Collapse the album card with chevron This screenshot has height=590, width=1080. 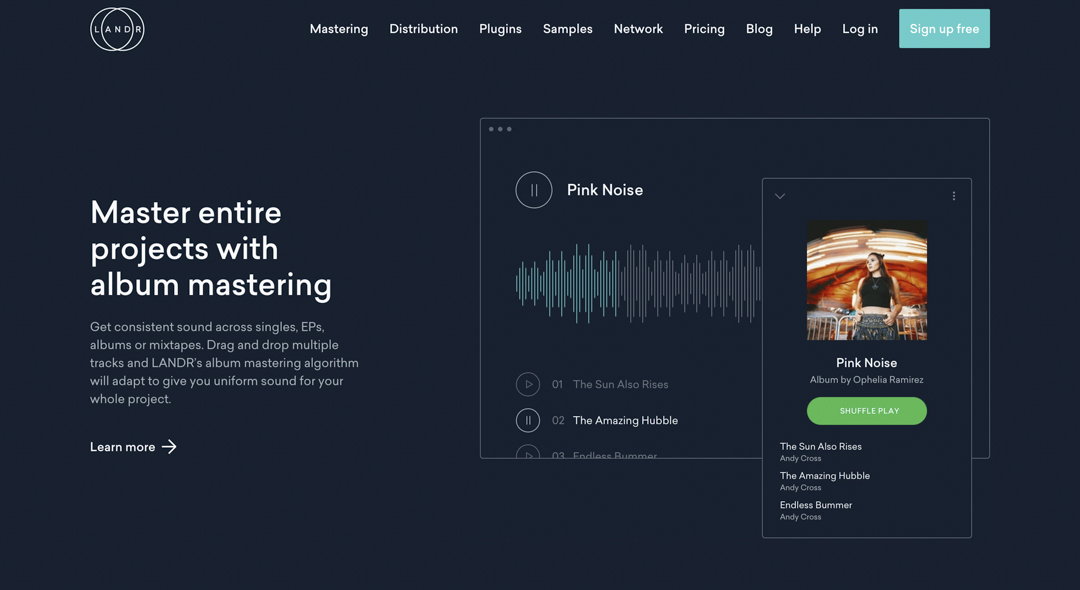[780, 196]
